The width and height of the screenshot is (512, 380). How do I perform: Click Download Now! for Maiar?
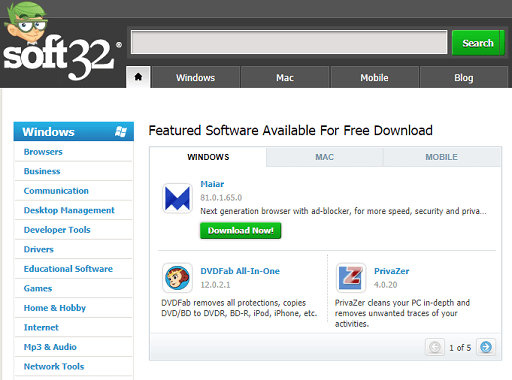click(x=241, y=231)
